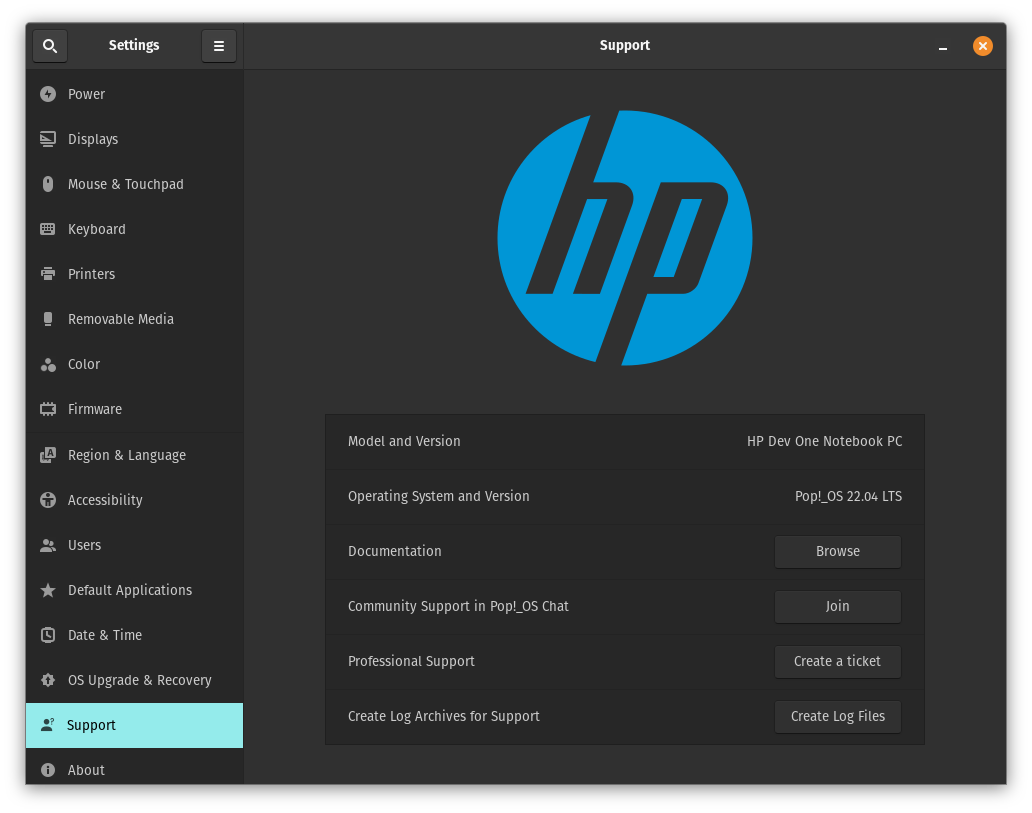Open the About label in sidebar
Screen dimensions: 1032x813
tap(86, 770)
